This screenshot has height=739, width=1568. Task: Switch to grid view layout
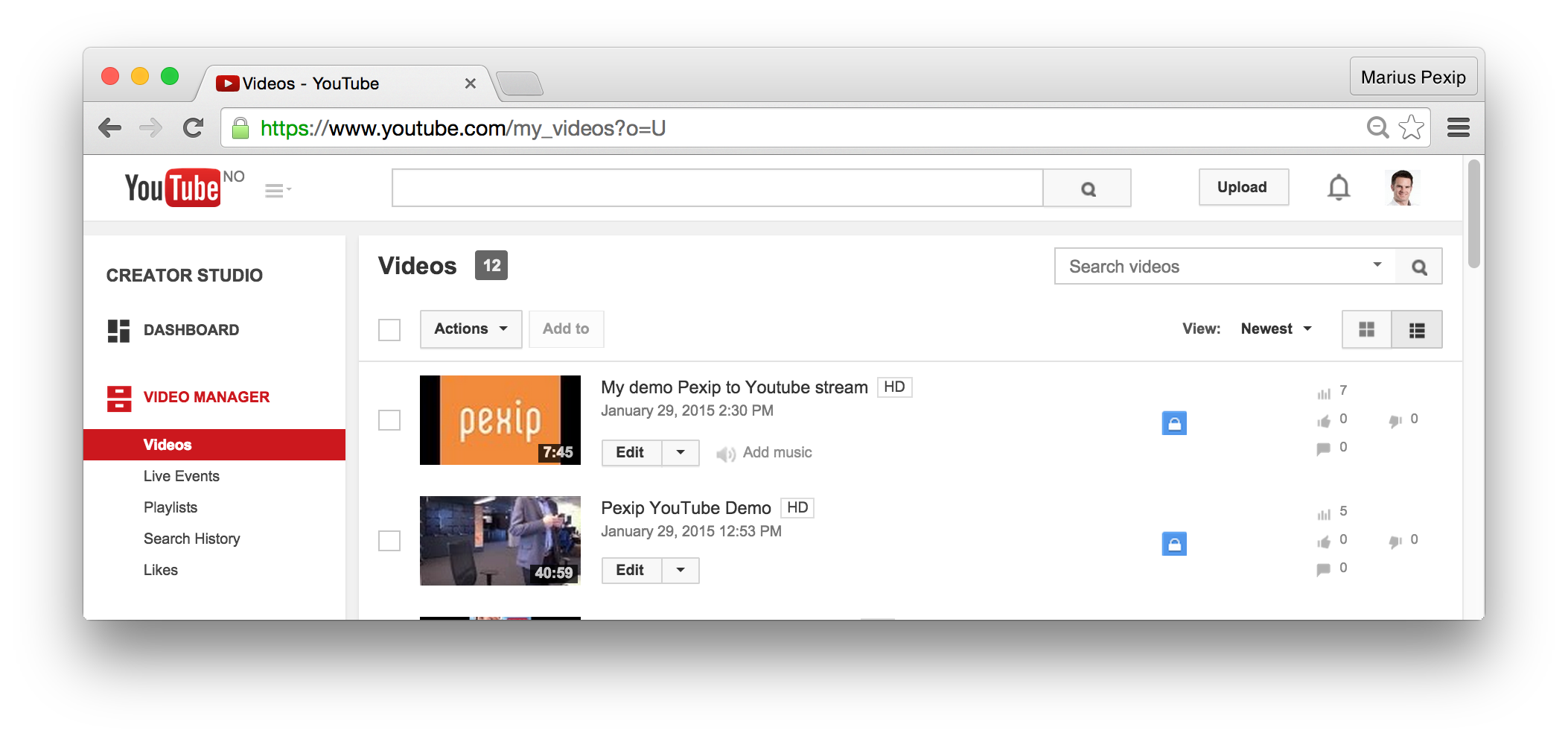[1366, 329]
